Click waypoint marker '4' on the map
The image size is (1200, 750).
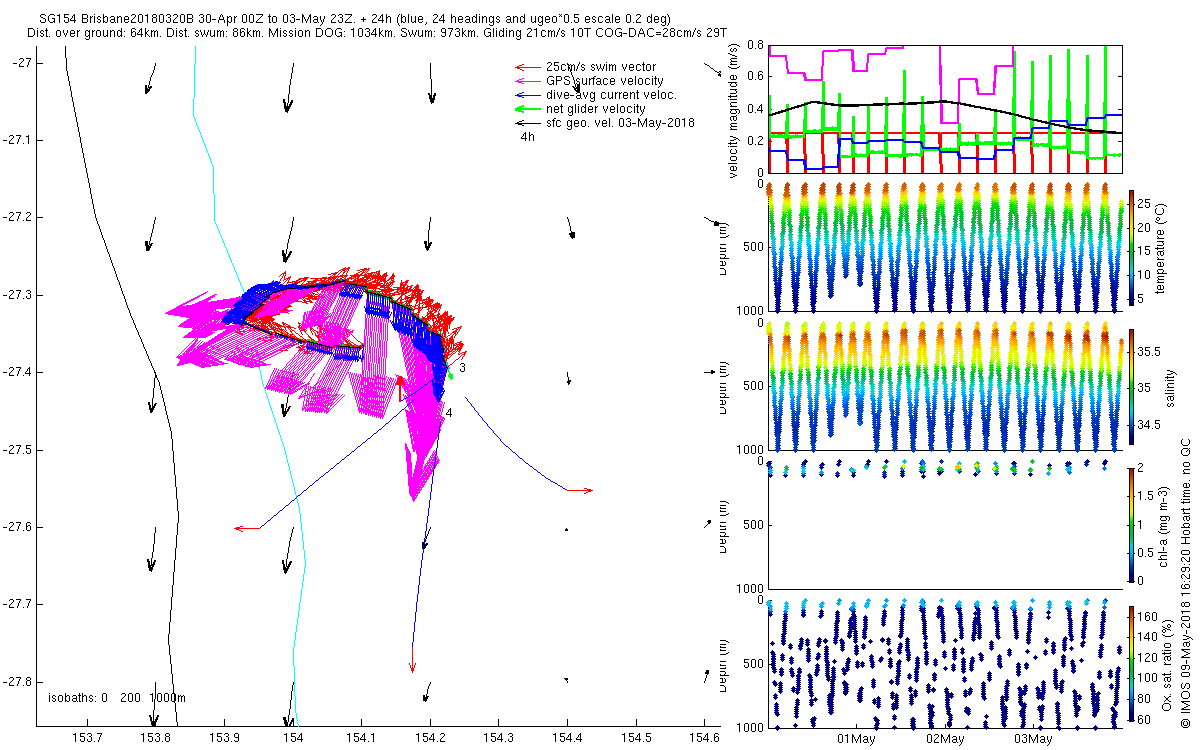449,412
